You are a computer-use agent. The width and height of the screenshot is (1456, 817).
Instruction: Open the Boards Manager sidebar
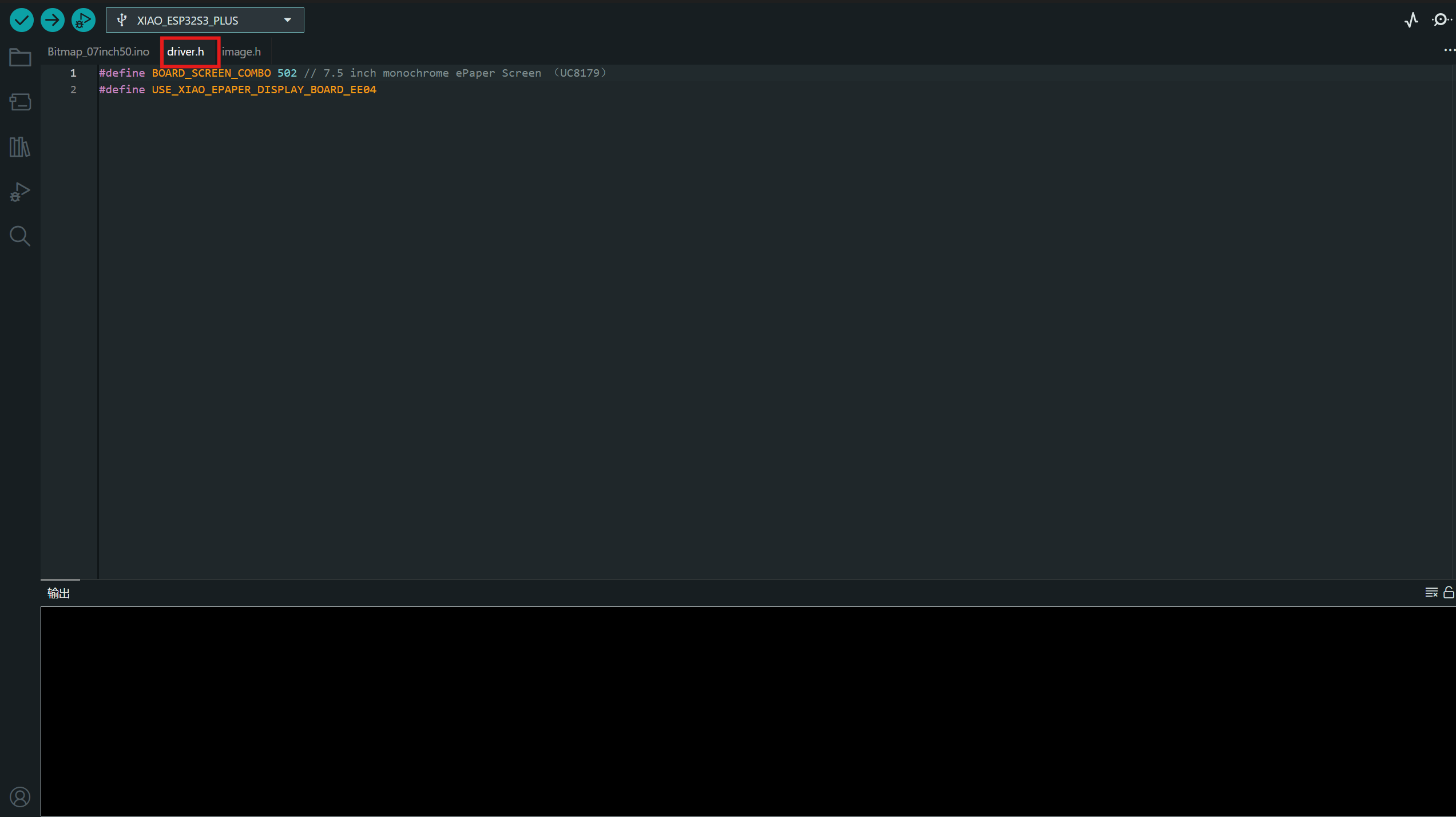click(x=20, y=102)
